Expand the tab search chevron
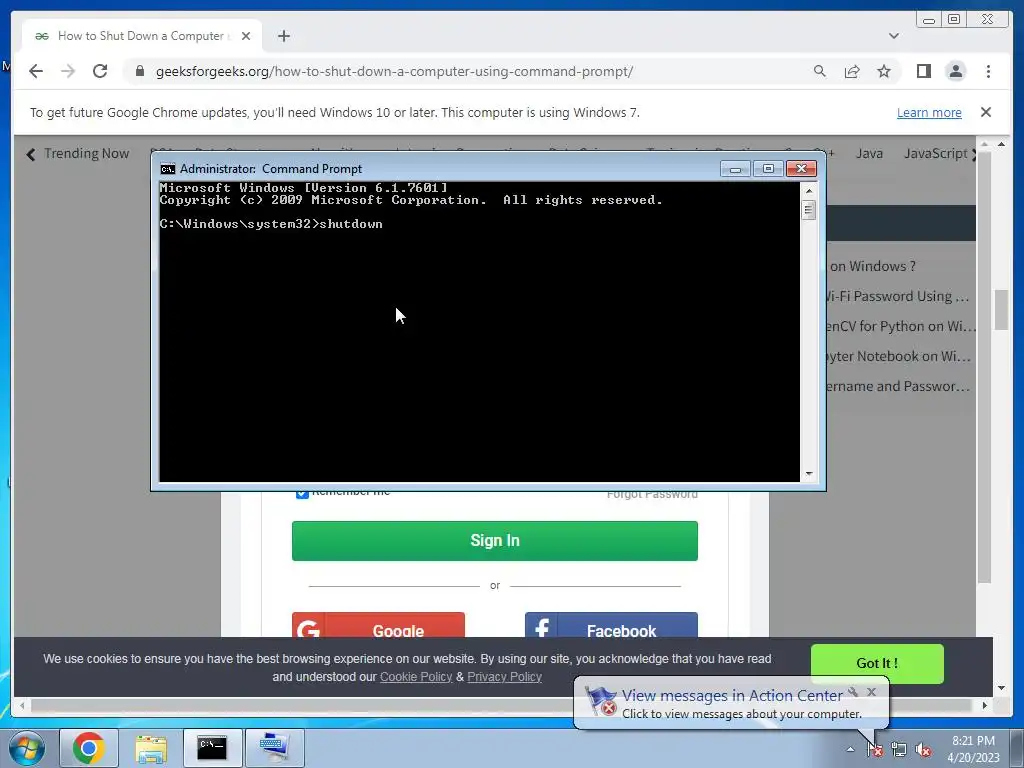The height and width of the screenshot is (768, 1024). [x=893, y=36]
